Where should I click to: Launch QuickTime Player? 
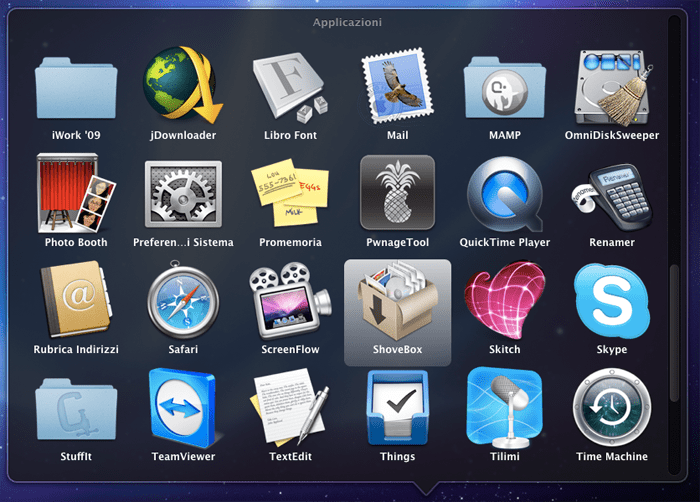pos(504,194)
